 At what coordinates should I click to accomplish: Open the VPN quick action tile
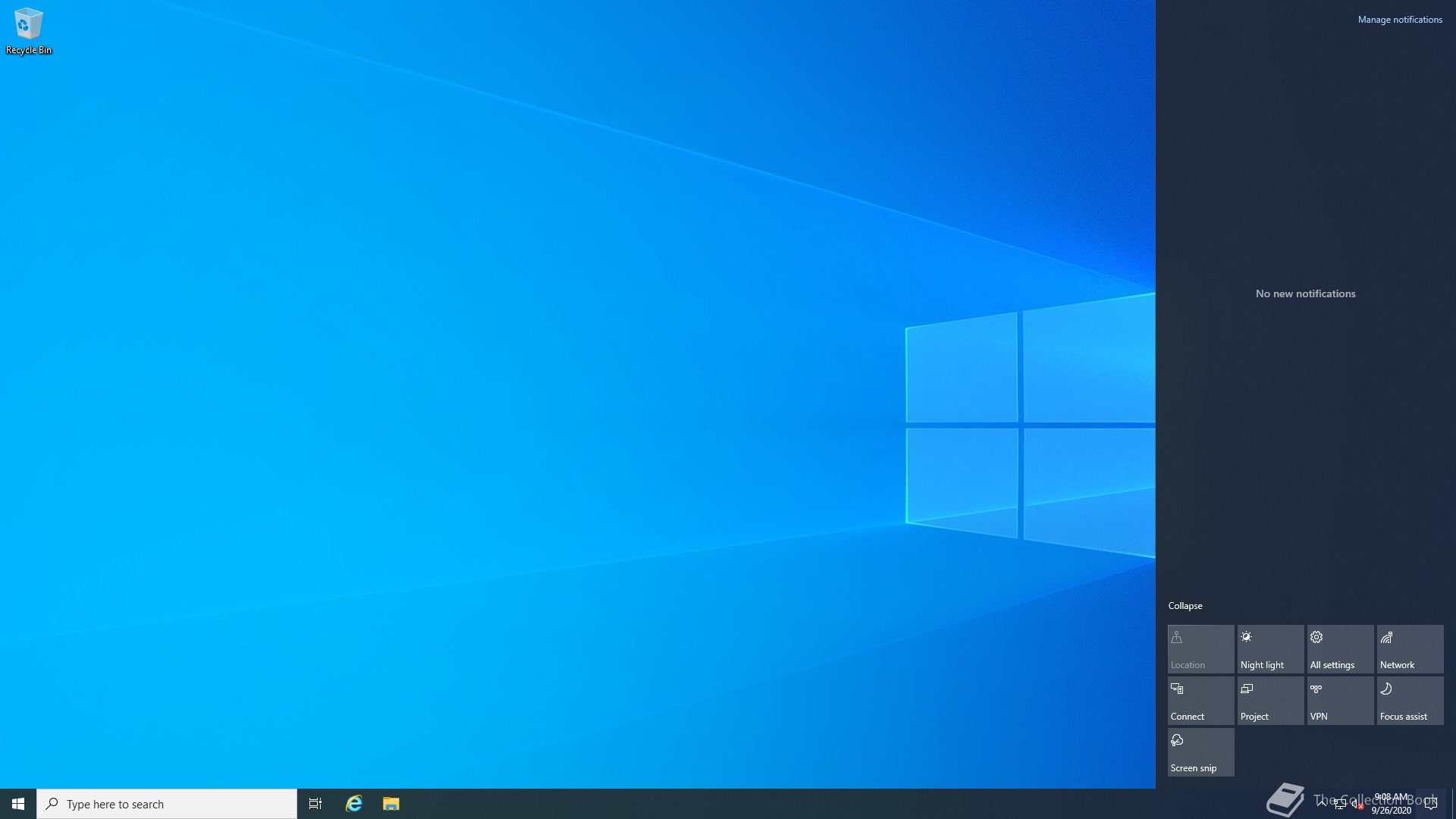[1341, 701]
